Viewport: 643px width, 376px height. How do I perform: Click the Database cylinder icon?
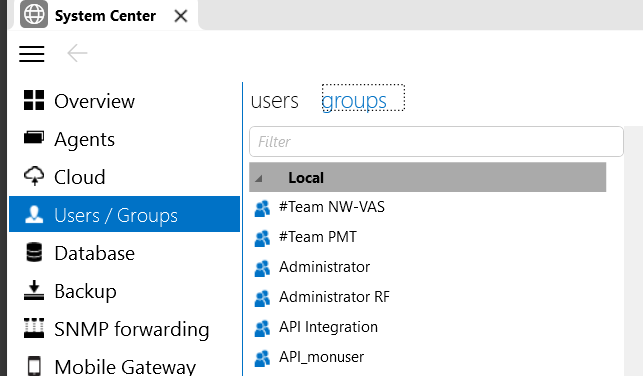pyautogui.click(x=34, y=252)
